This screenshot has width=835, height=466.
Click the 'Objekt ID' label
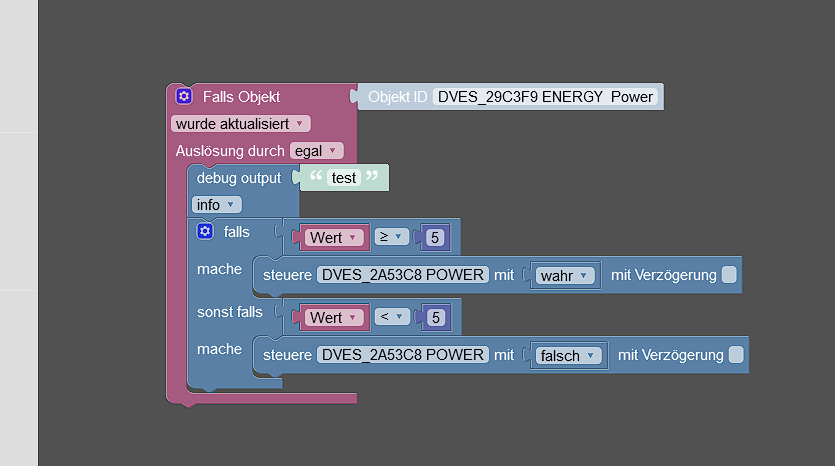[x=397, y=97]
